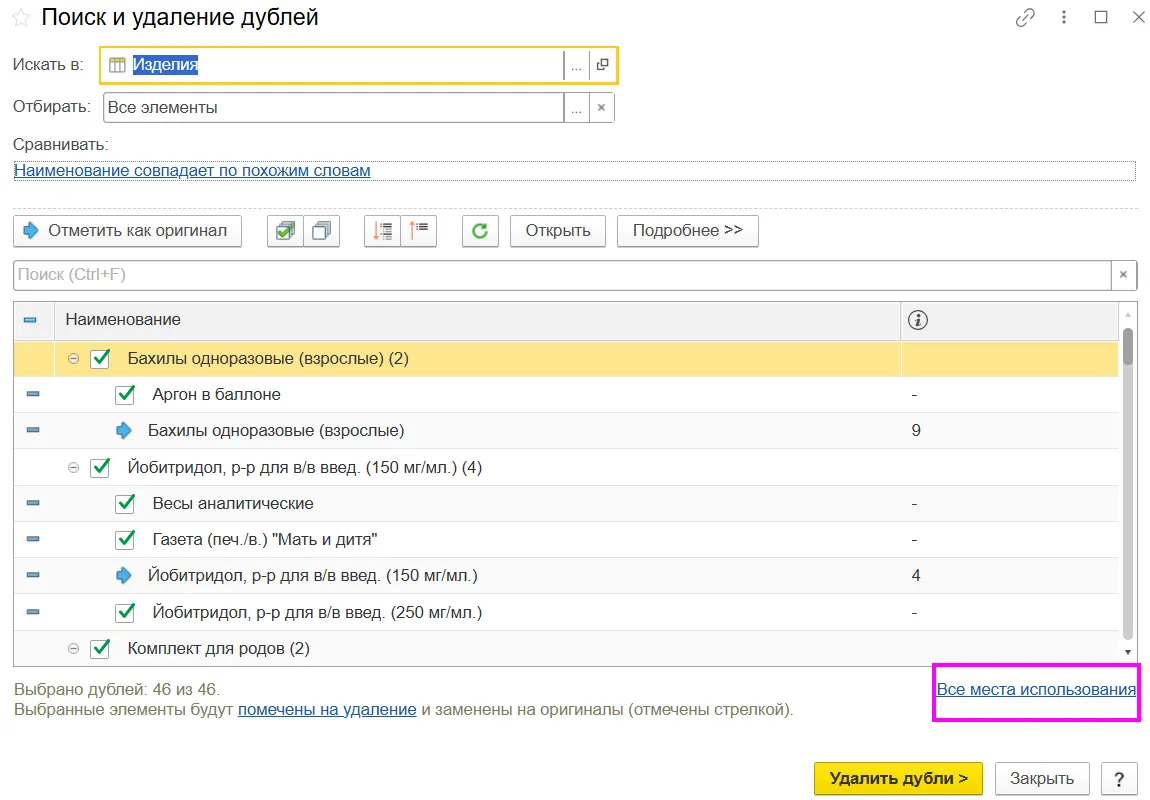Viewport: 1150px width, 800px height.
Task: Open the selection ellipsis for Отбирать
Action: [x=576, y=108]
